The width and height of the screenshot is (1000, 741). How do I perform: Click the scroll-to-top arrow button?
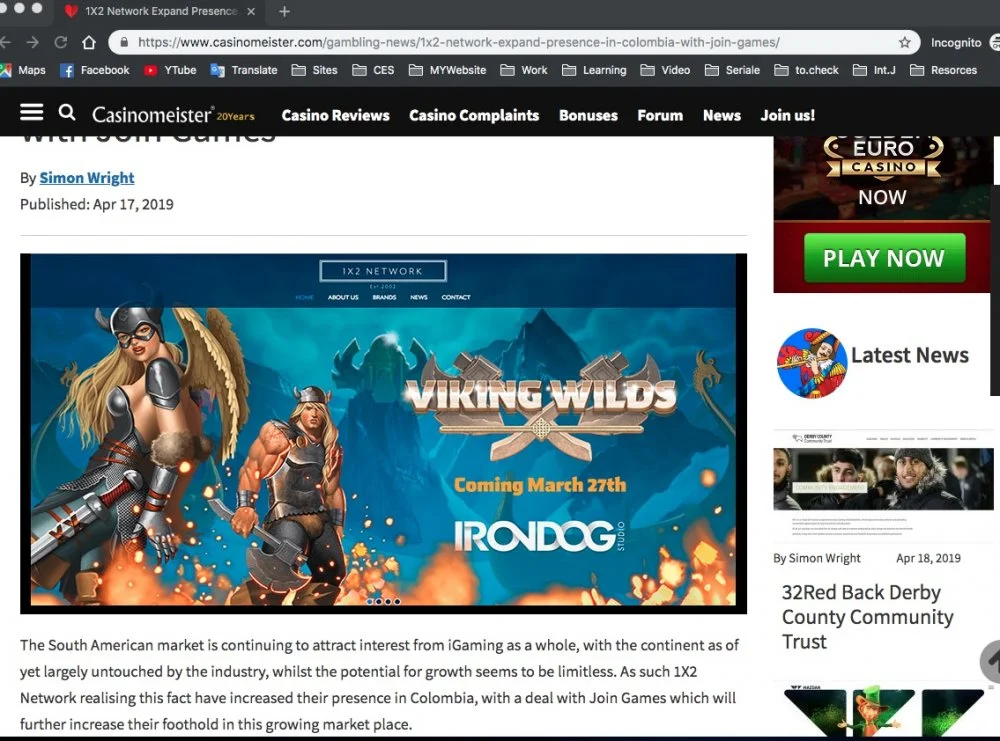(991, 662)
